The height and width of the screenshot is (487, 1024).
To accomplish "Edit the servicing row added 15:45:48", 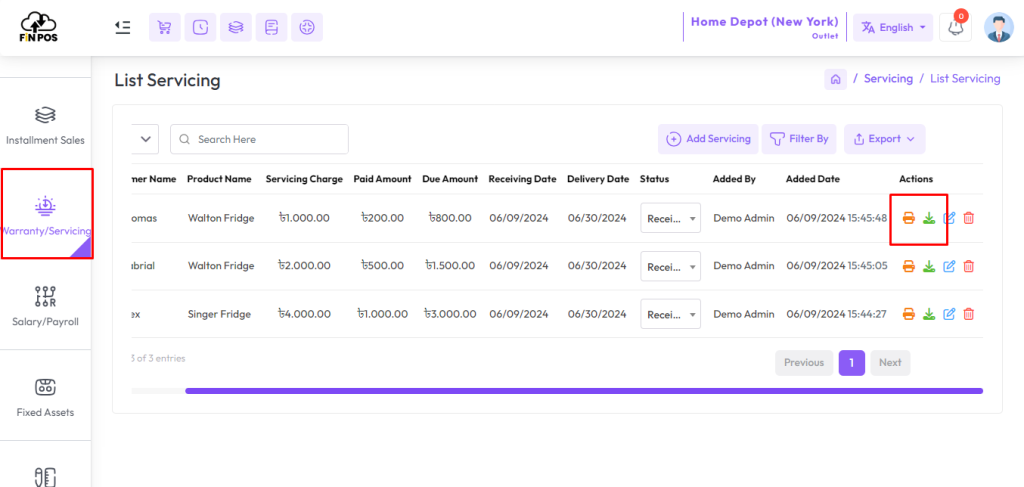I will [950, 218].
